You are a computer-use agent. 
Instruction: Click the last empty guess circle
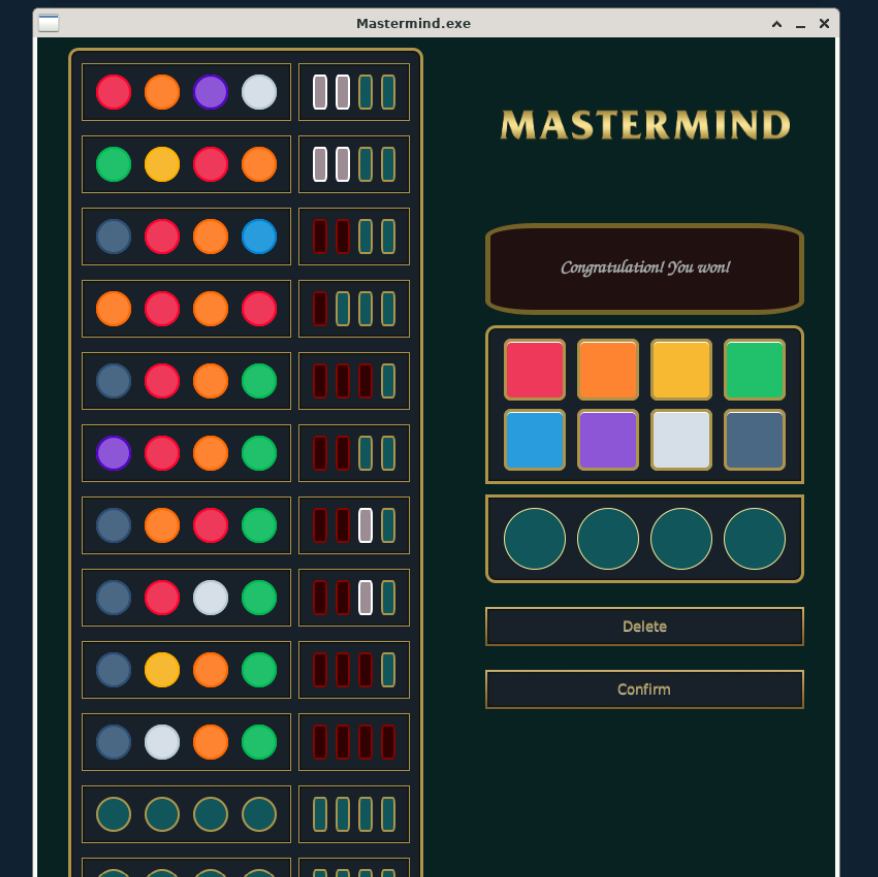(x=754, y=538)
